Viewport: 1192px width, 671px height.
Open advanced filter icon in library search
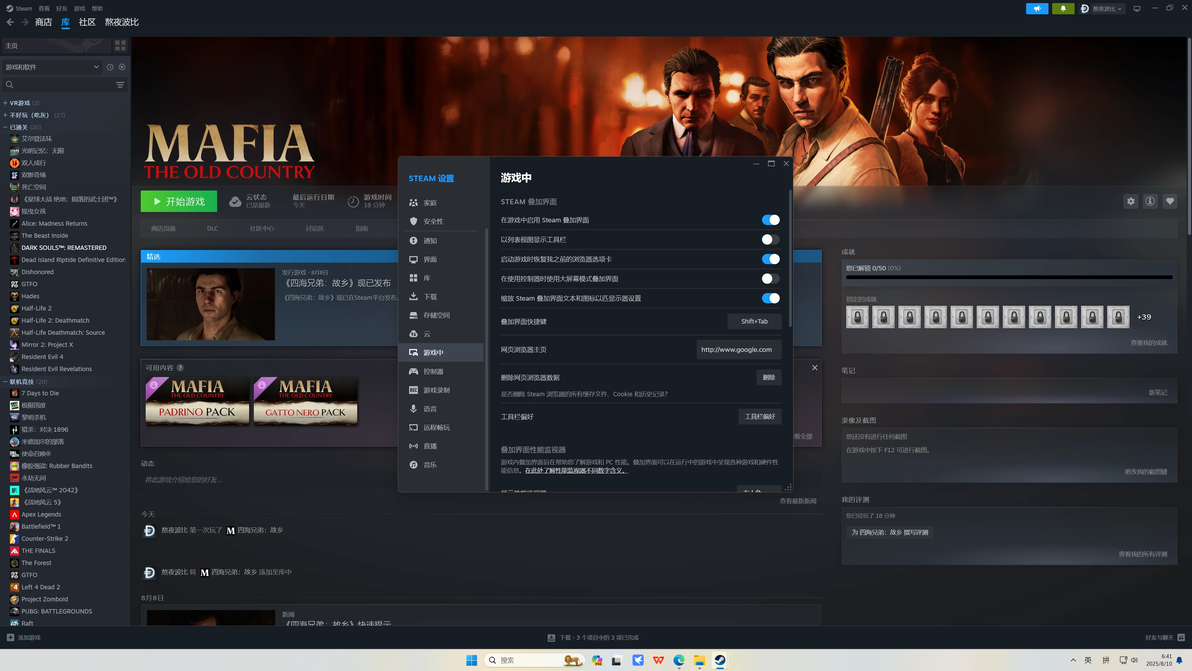click(120, 85)
